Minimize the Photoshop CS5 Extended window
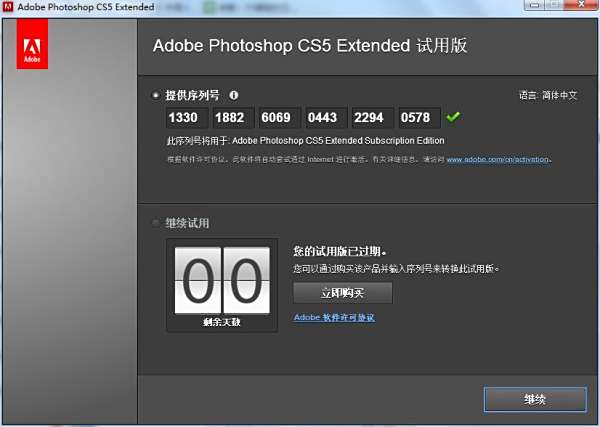The height and width of the screenshot is (427, 600). click(535, 5)
